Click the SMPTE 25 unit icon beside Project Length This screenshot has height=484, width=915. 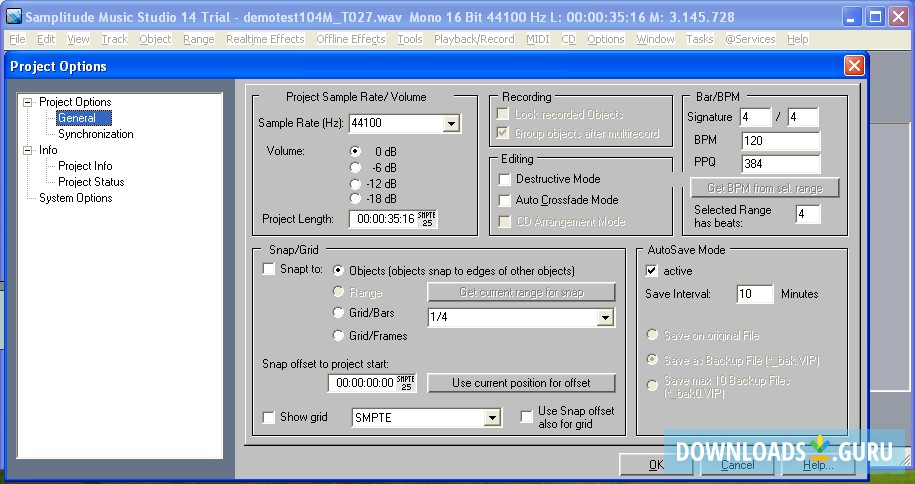coord(427,219)
